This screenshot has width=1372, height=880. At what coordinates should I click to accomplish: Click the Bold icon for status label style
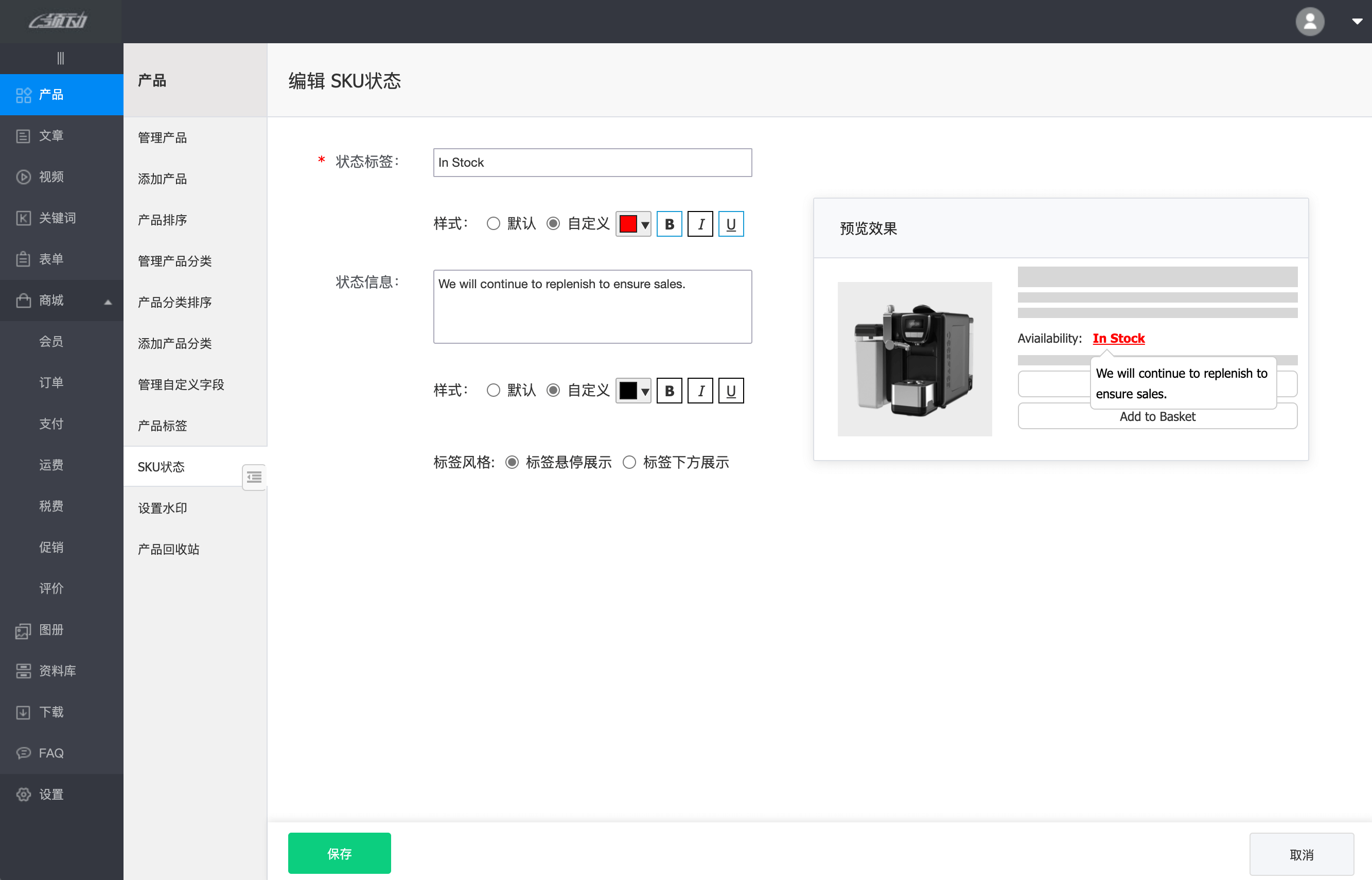click(x=669, y=224)
